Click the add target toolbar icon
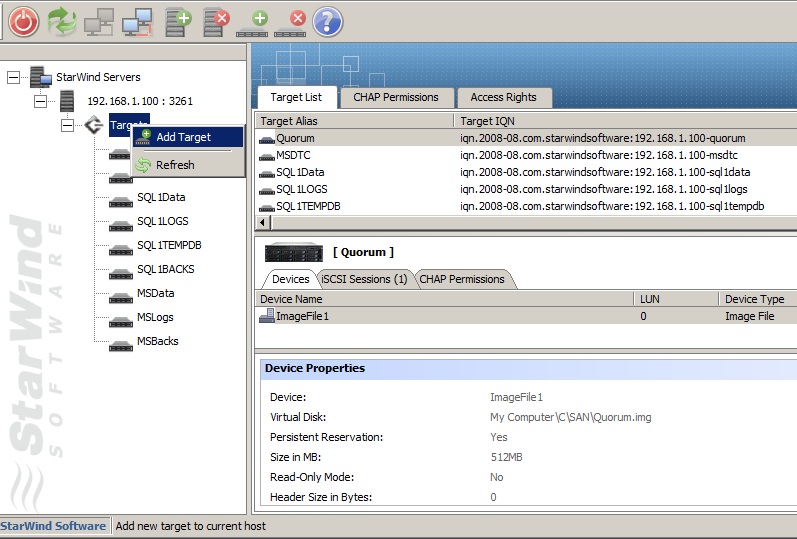Screen dimensions: 797x539 (x=254, y=20)
